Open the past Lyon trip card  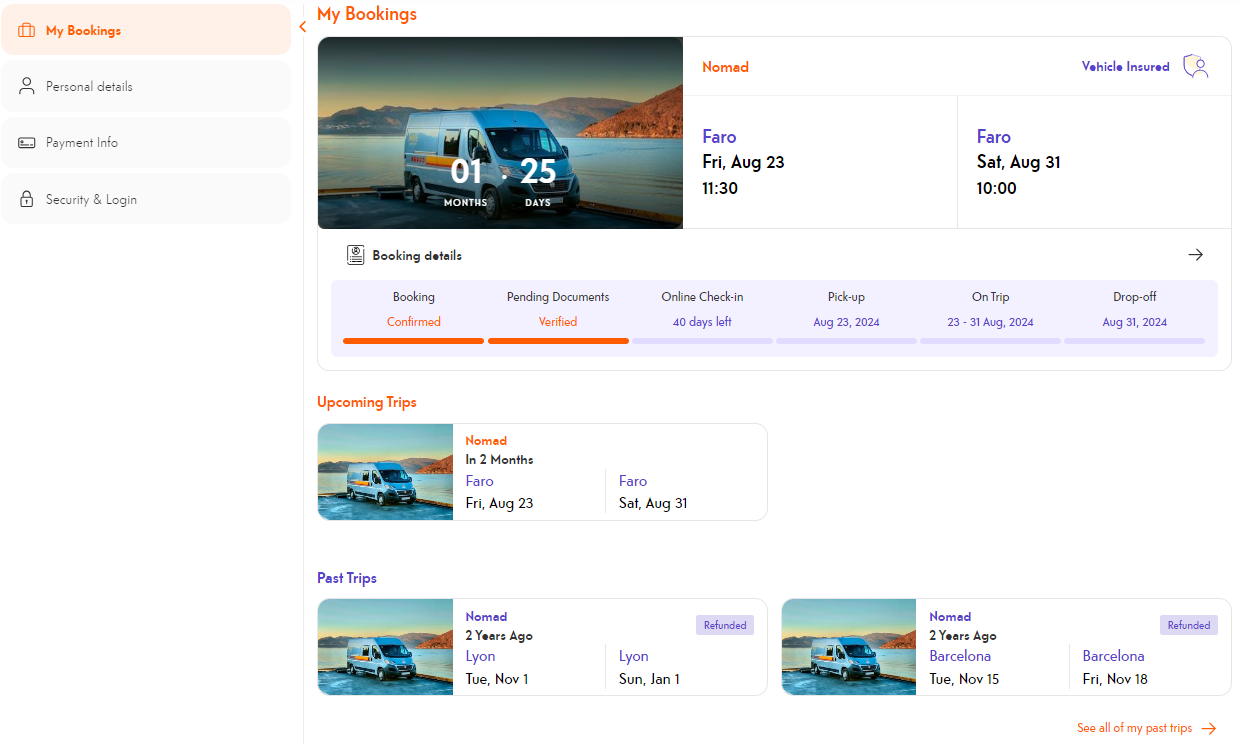tap(542, 647)
